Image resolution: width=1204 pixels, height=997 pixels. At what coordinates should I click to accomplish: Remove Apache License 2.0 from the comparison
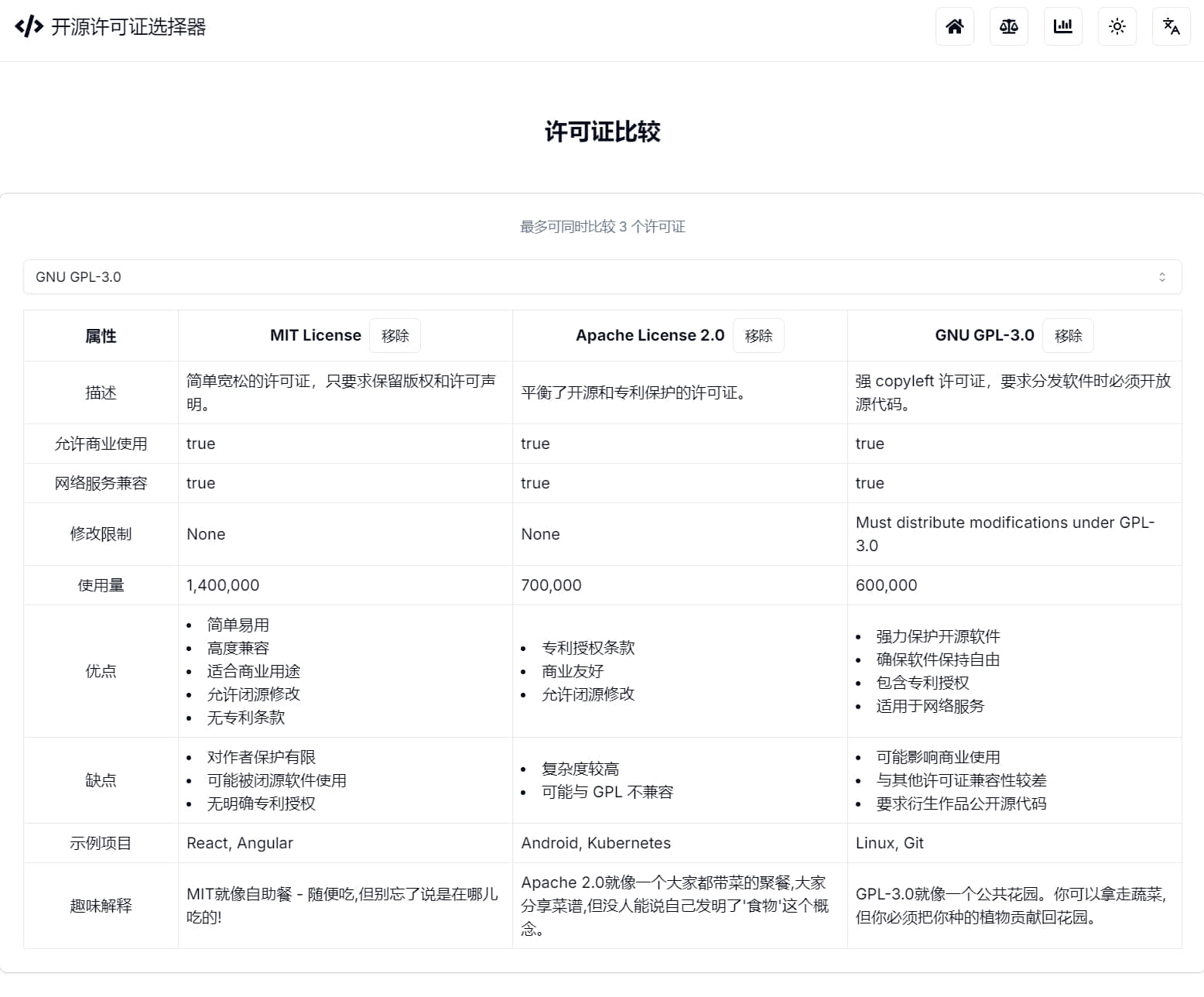coord(758,335)
